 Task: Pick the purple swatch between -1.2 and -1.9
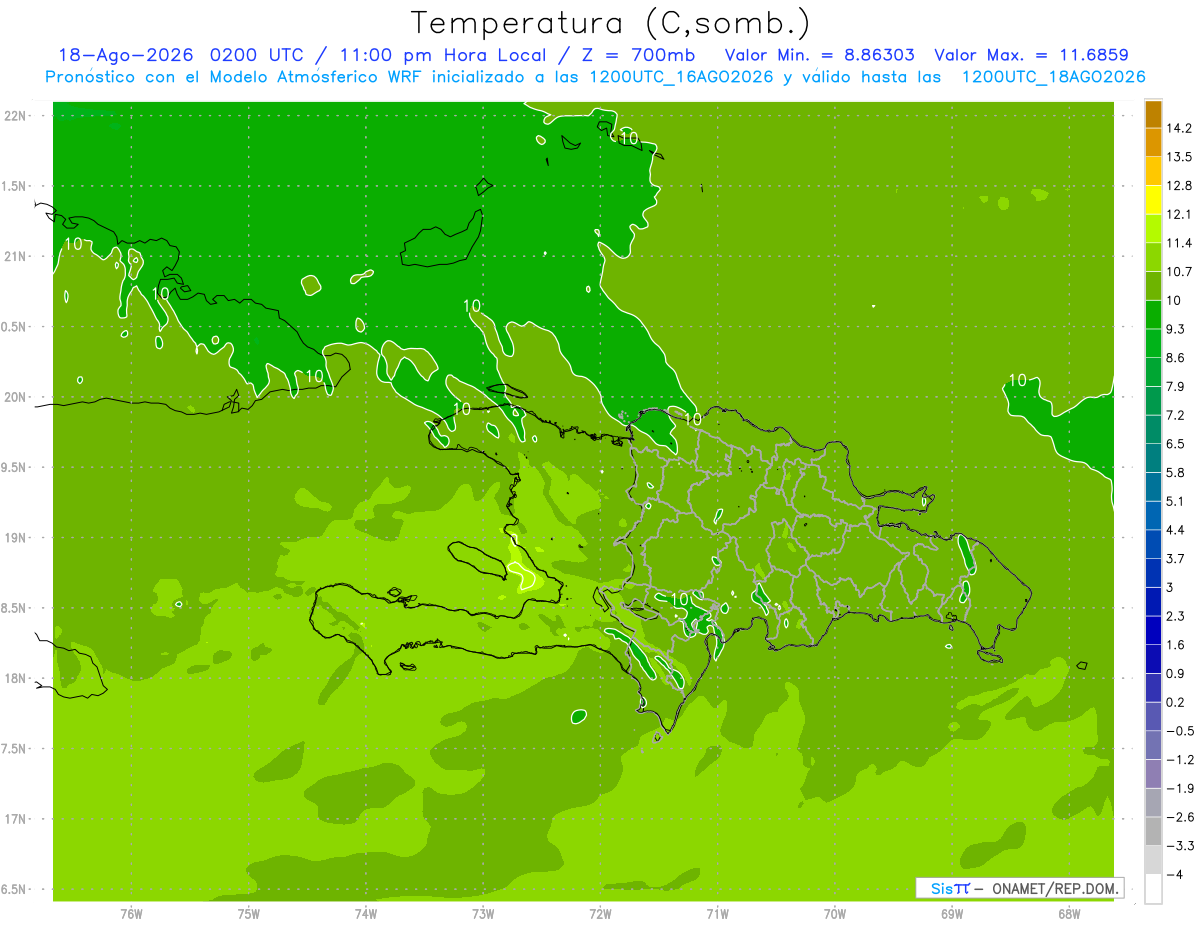(1153, 774)
